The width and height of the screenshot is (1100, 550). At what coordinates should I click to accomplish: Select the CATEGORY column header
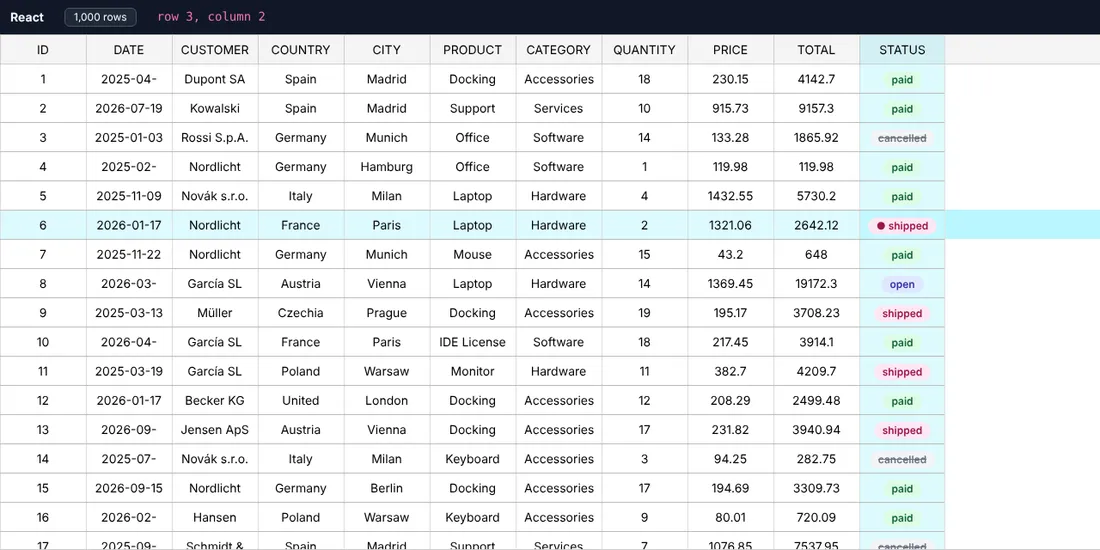click(x=558, y=50)
